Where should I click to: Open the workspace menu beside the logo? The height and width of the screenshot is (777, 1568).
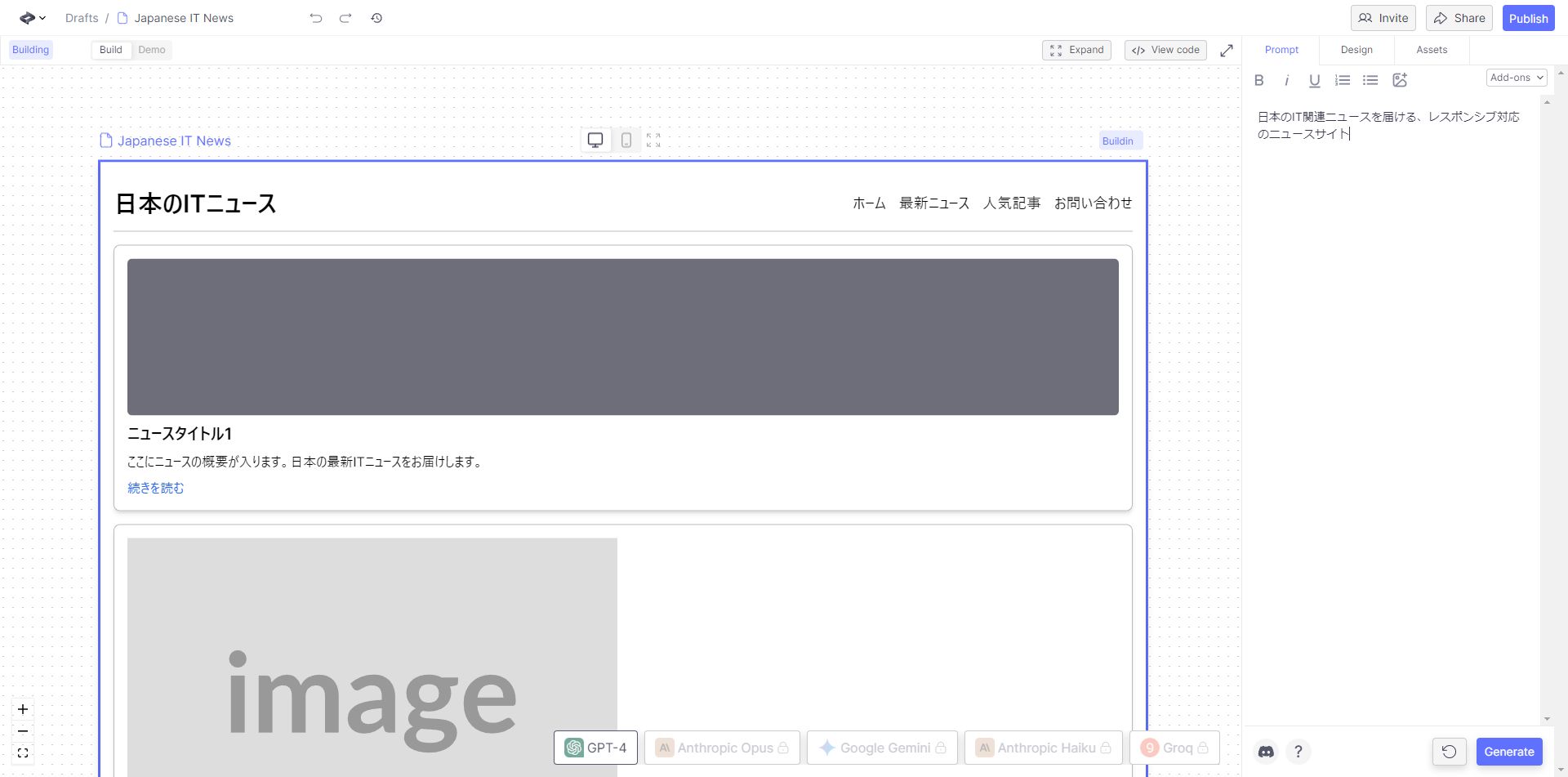[31, 17]
